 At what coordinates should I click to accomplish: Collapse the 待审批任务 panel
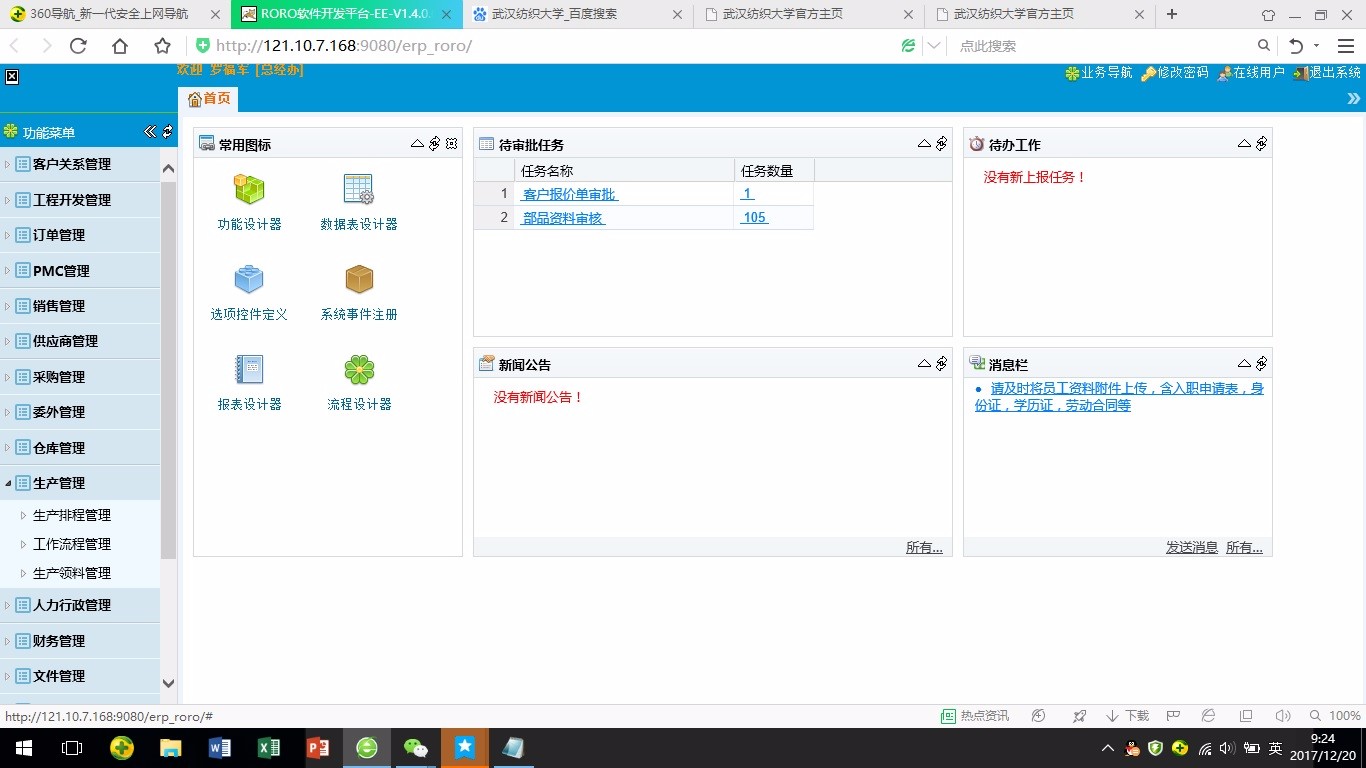924,144
